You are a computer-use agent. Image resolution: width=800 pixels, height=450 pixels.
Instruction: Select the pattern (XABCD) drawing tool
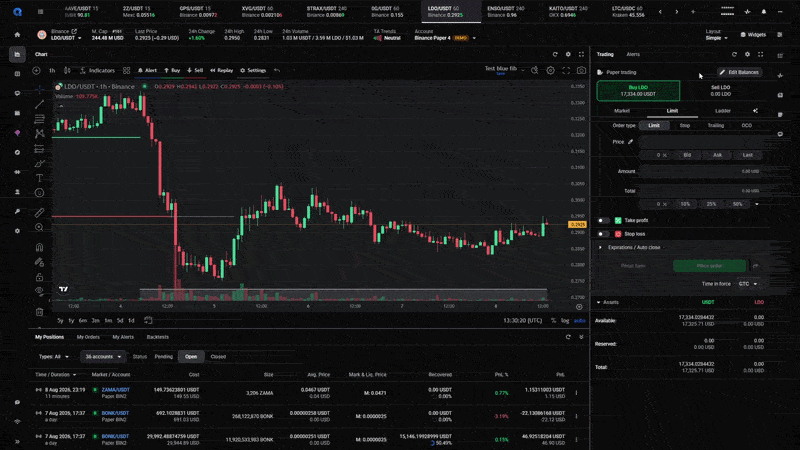39,134
